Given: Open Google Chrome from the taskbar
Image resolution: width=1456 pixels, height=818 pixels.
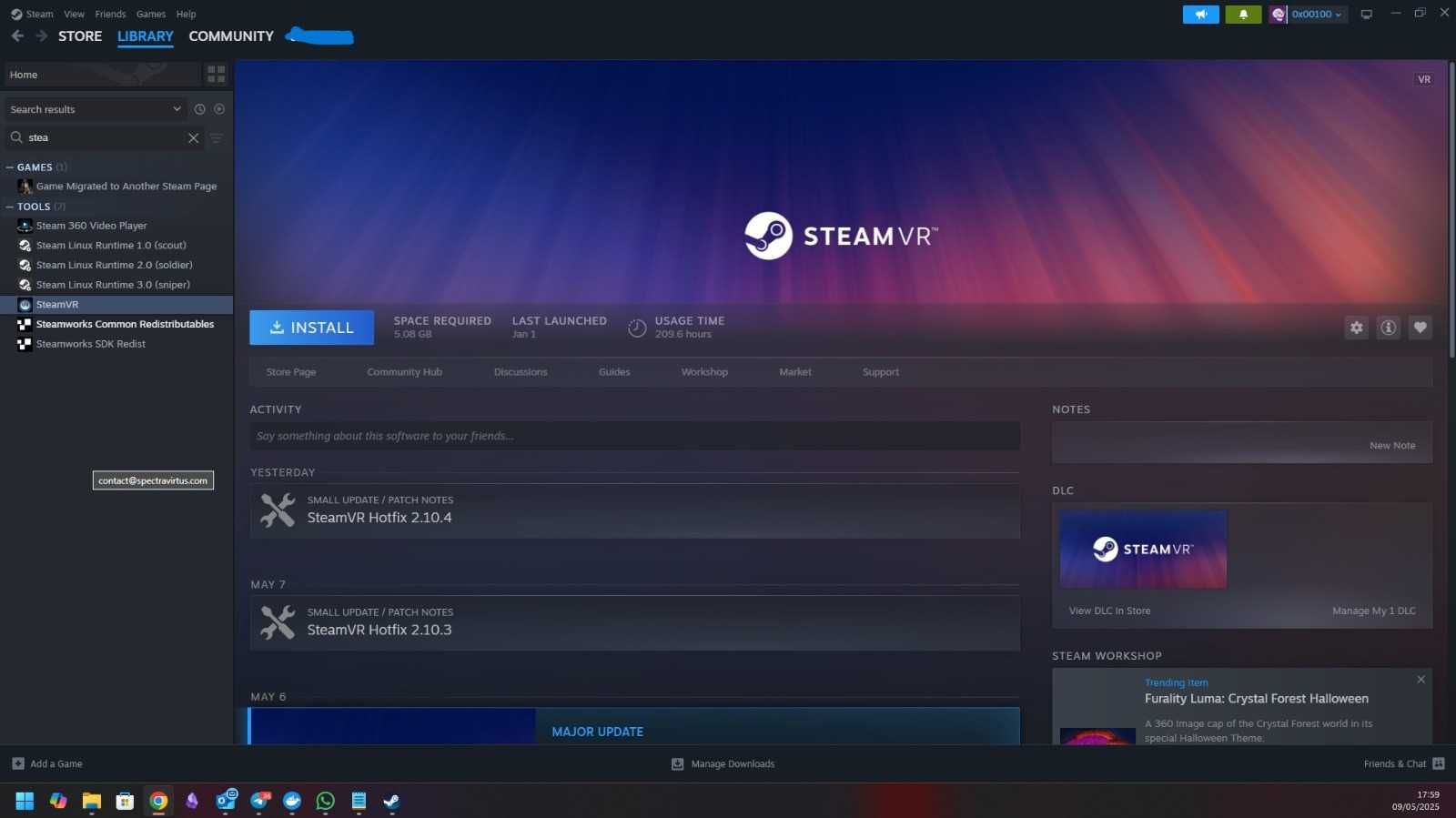Looking at the screenshot, I should click(158, 802).
